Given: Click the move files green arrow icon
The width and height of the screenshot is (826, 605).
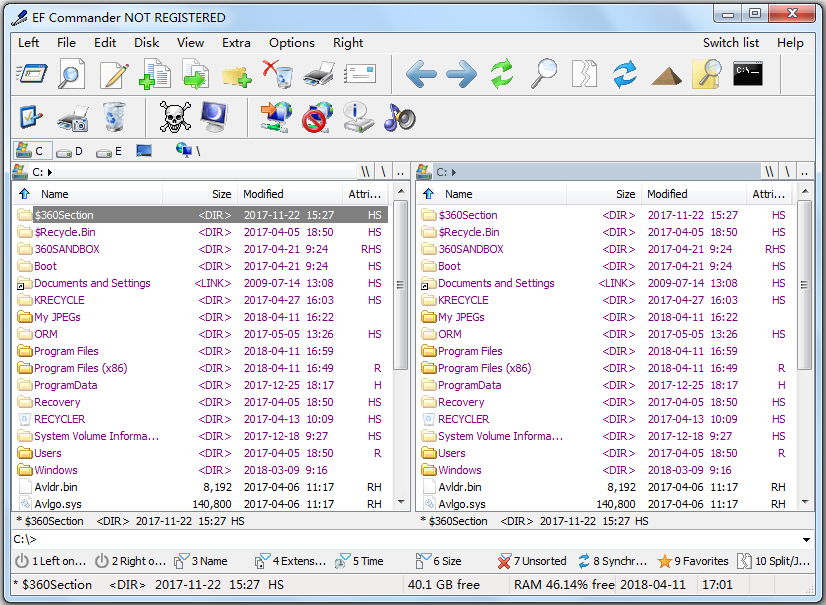Looking at the screenshot, I should 195,74.
